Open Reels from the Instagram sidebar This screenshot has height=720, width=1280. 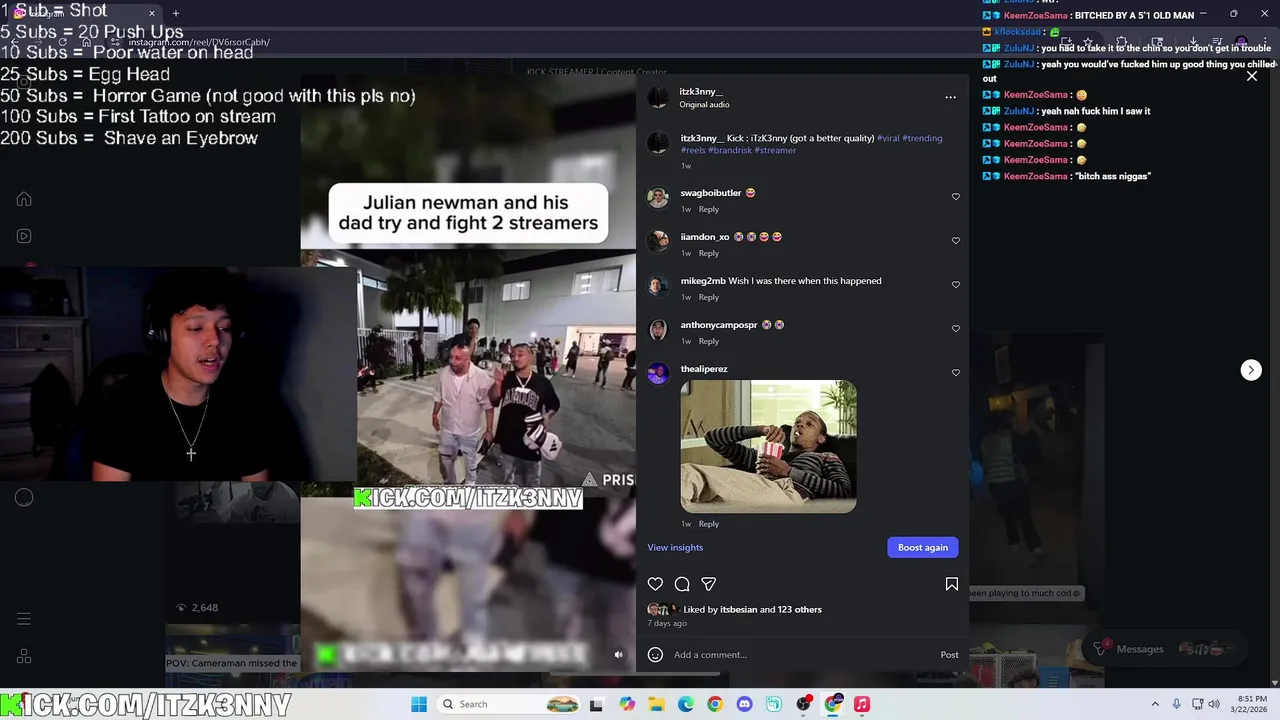(24, 236)
